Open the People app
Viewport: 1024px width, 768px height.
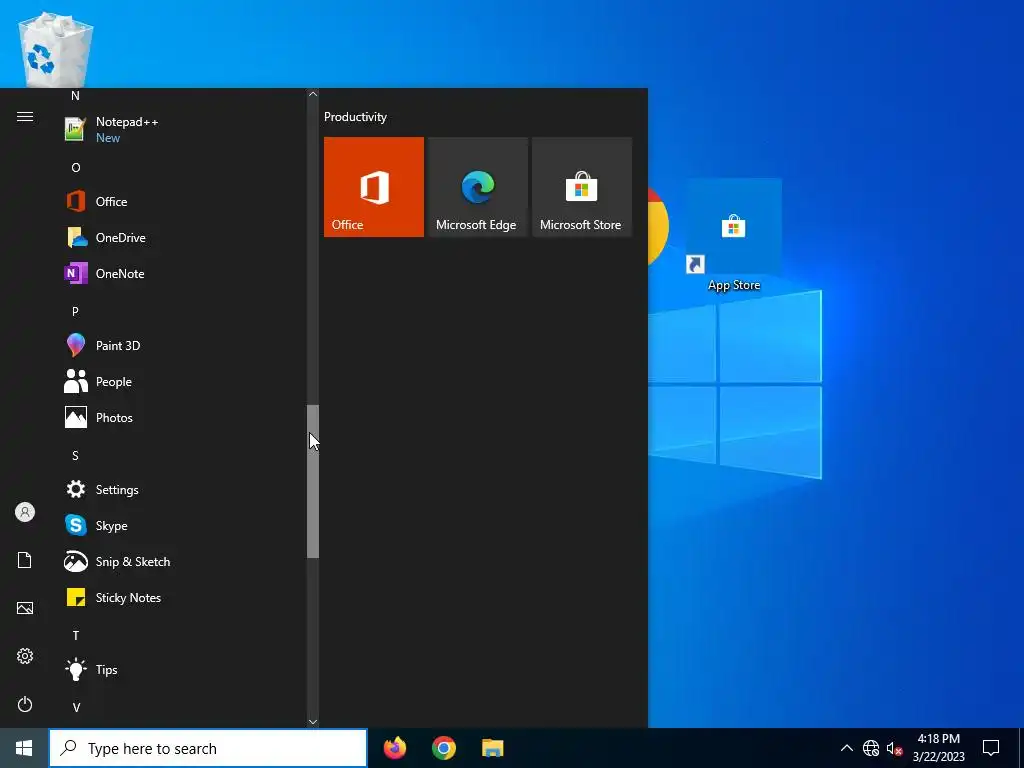click(183, 381)
